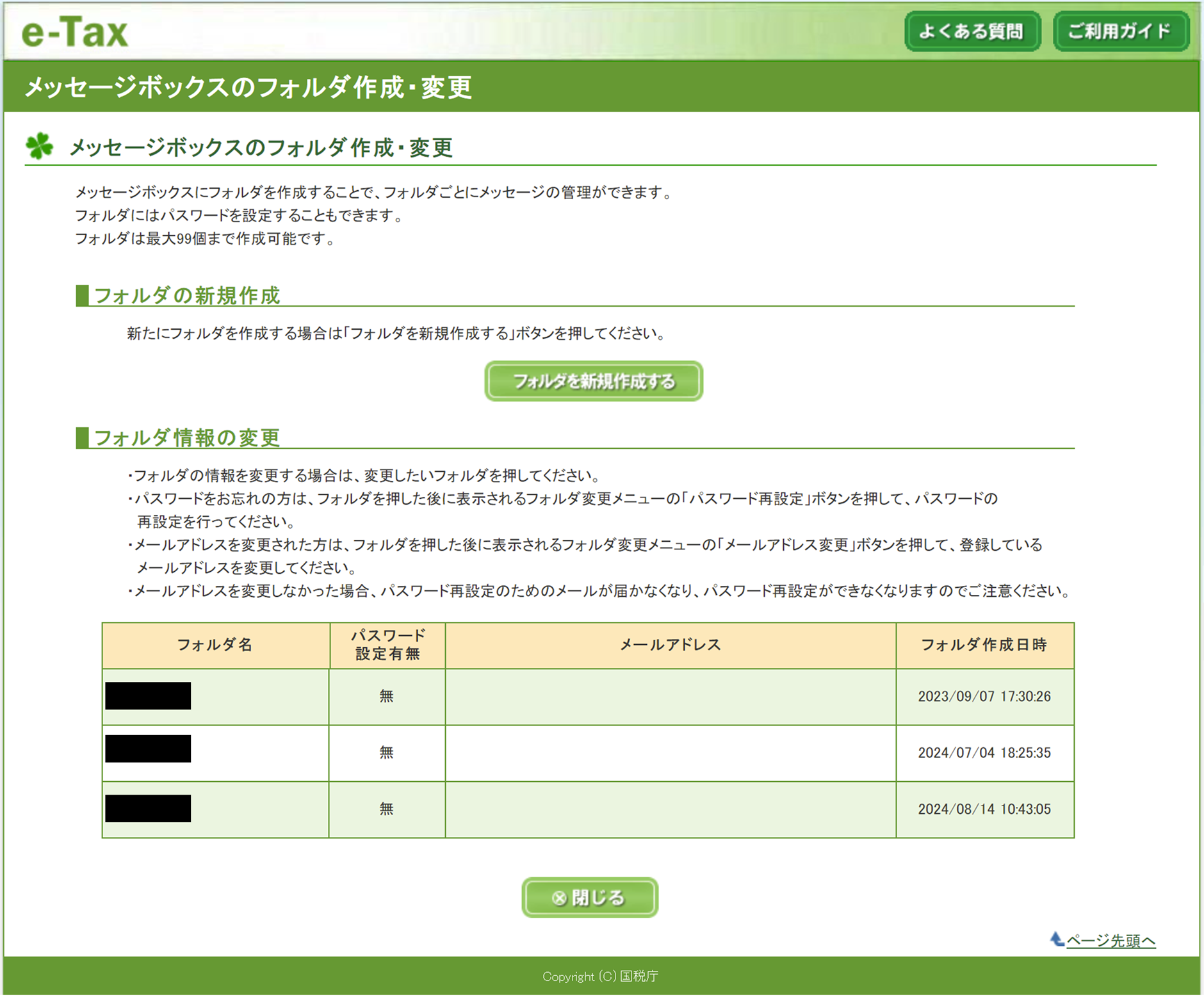Image resolution: width=1204 pixels, height=997 pixels.
Task: Click the フォルダの新規作成 section heading
Action: tap(187, 295)
